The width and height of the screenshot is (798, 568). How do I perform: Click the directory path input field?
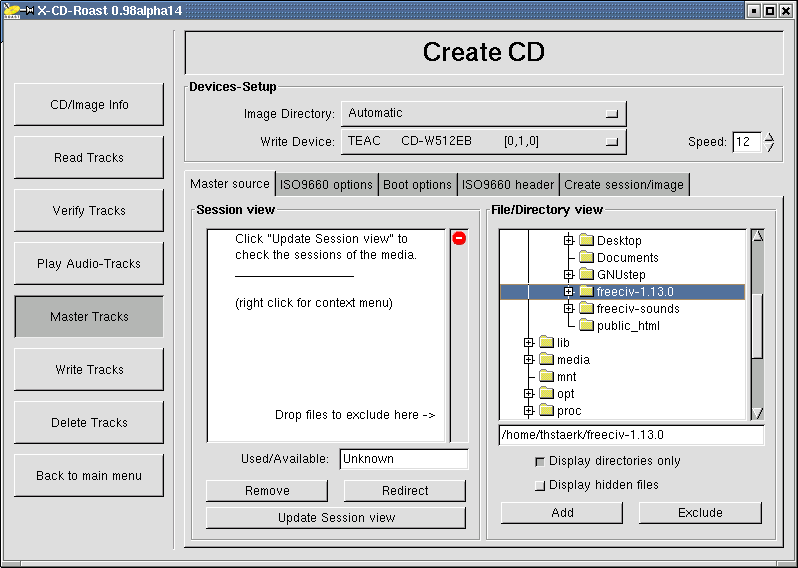click(x=632, y=435)
